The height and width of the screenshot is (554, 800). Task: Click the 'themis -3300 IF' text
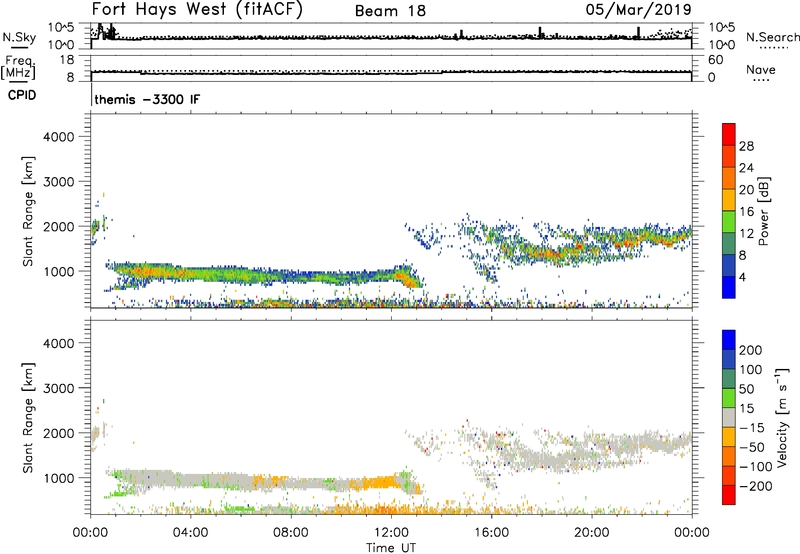pyautogui.click(x=147, y=99)
